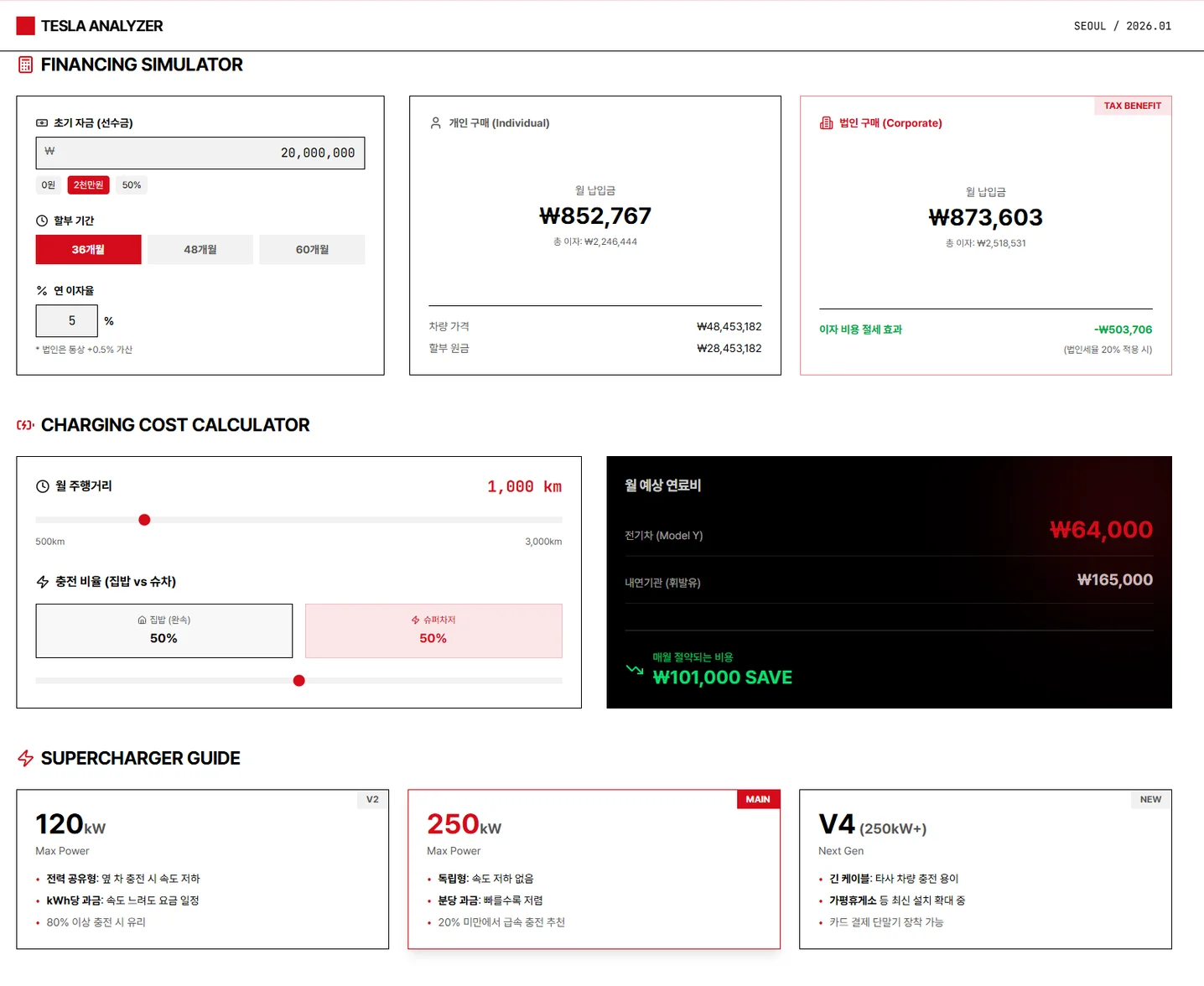Select the 슈퍼차저 50% card
The height and width of the screenshot is (986, 1204).
433,631
